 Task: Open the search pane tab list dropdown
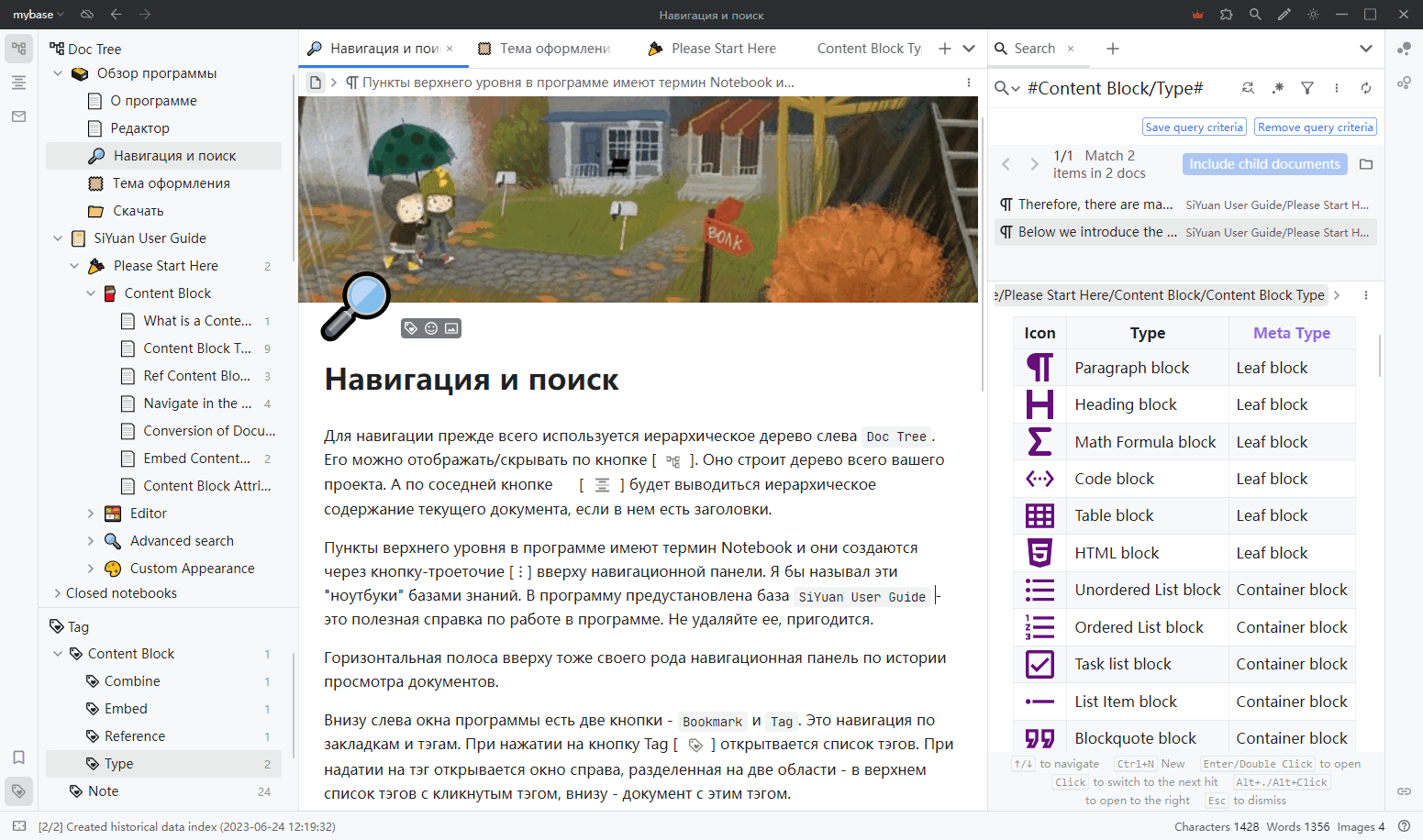click(x=1366, y=49)
